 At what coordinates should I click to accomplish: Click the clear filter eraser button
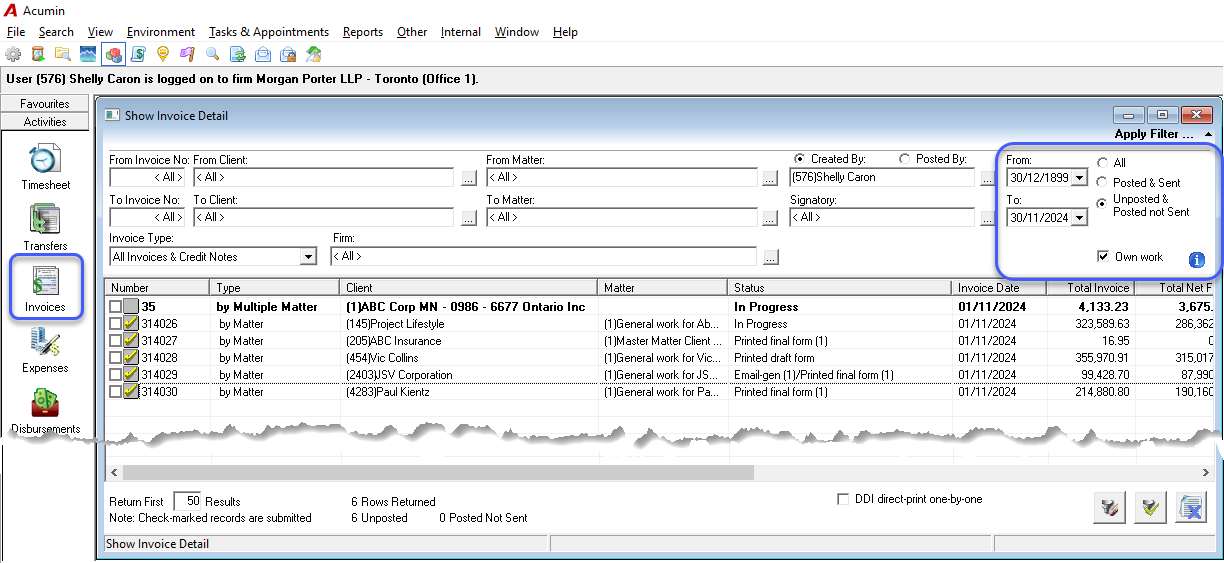[x=1109, y=509]
